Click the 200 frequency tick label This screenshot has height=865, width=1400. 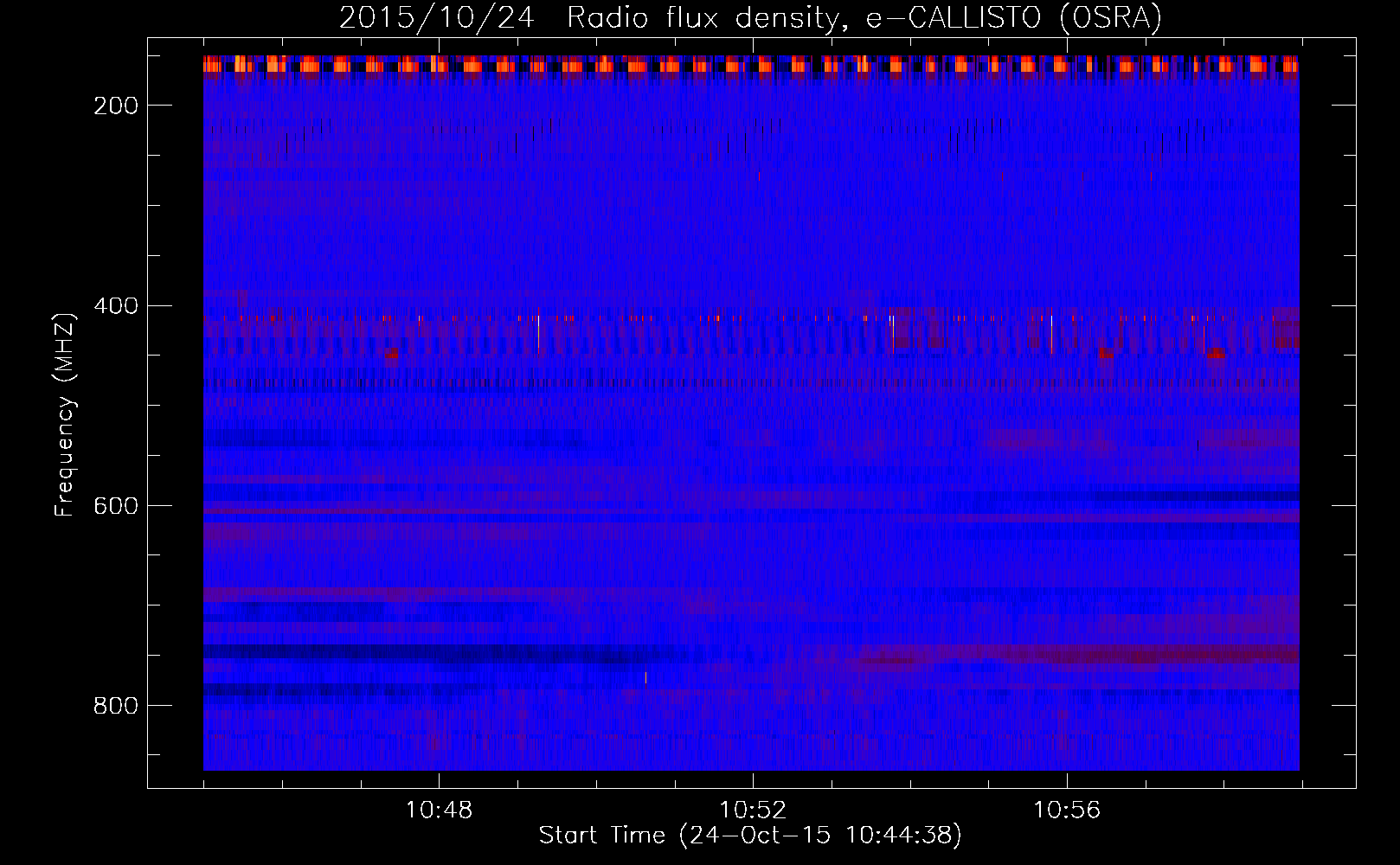coord(116,106)
